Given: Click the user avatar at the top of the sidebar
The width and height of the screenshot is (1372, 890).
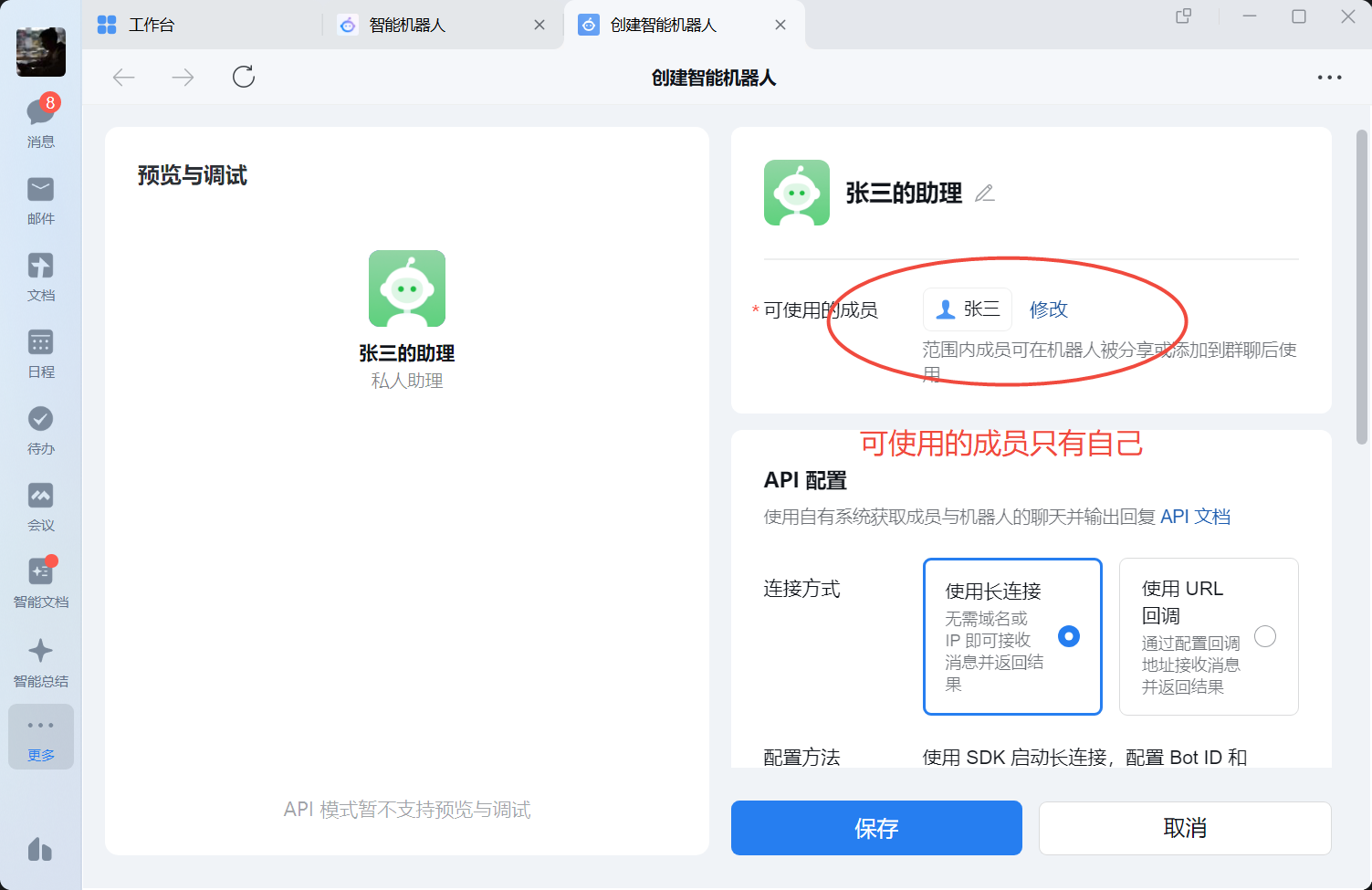Looking at the screenshot, I should [x=41, y=52].
